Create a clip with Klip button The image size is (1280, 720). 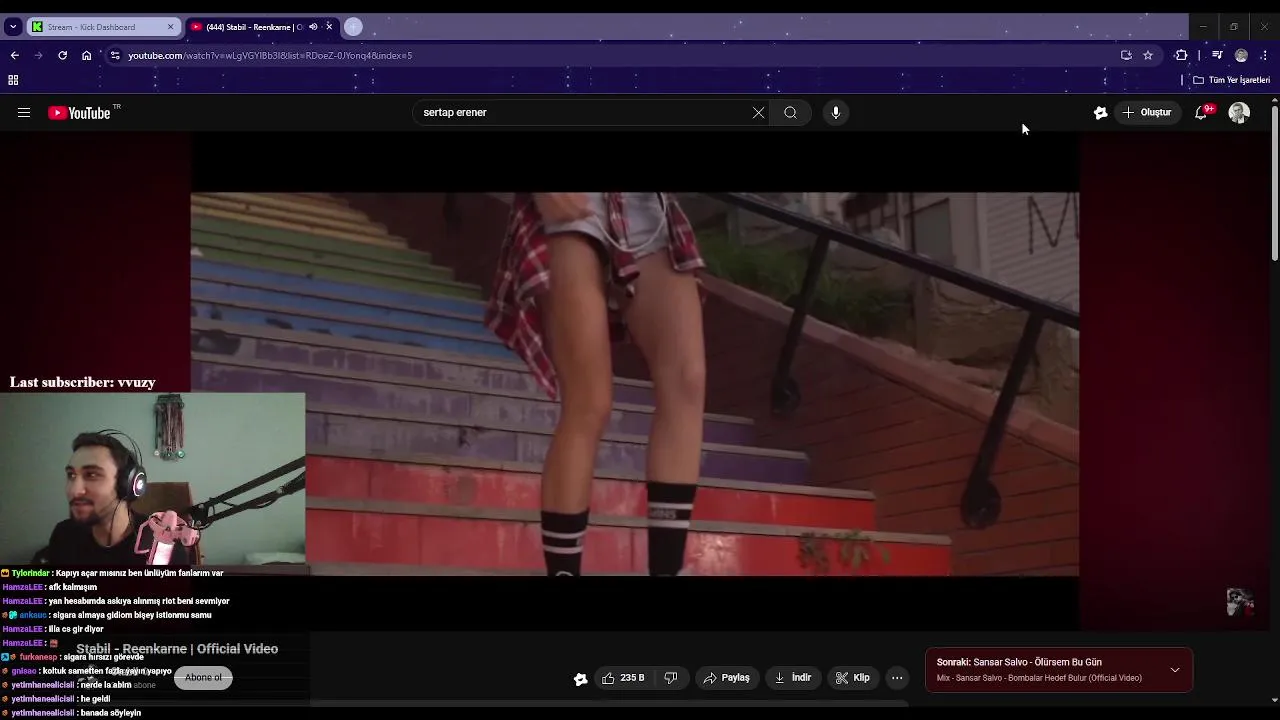[x=853, y=678]
